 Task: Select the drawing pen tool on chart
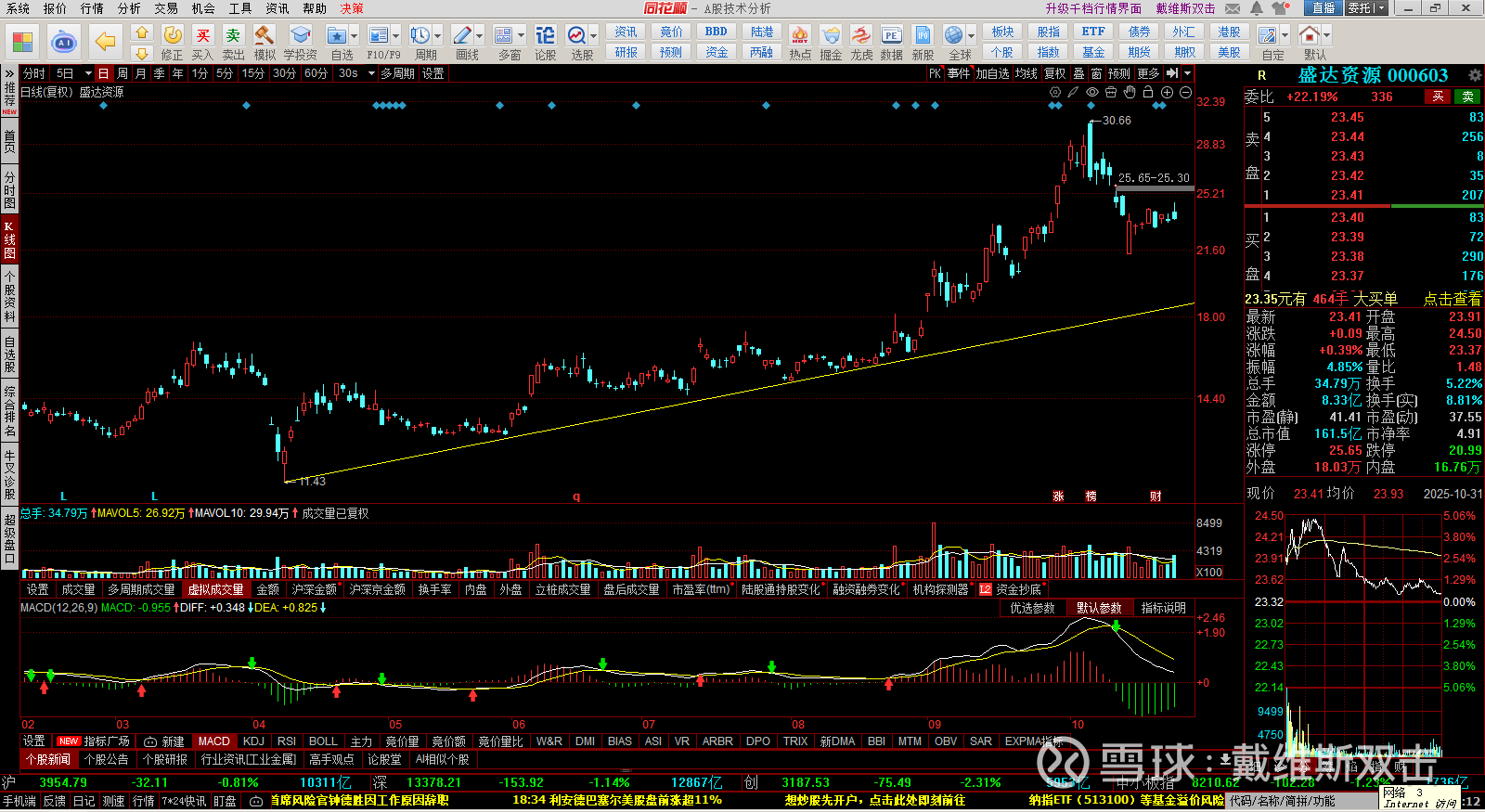point(1073,92)
